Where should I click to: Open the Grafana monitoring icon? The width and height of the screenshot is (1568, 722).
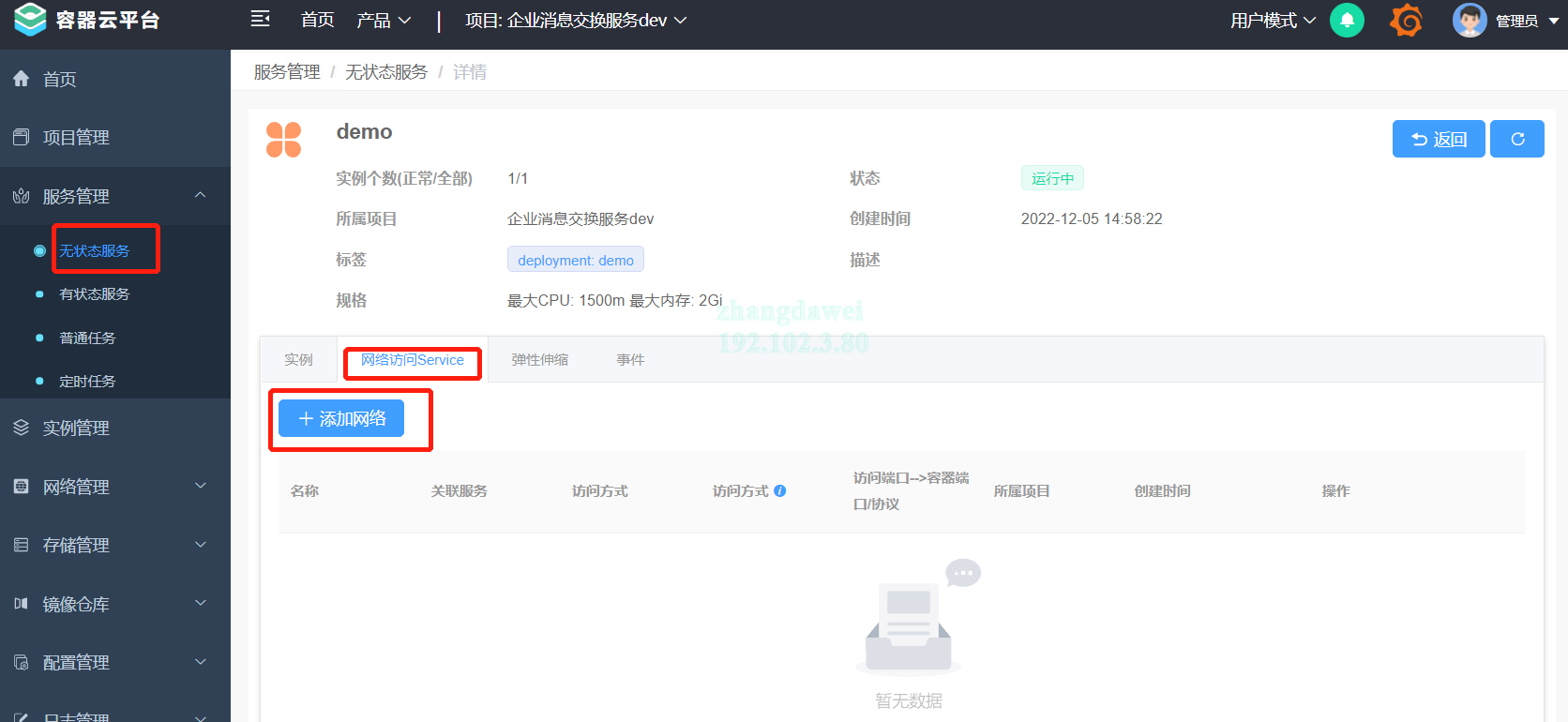pos(1406,20)
